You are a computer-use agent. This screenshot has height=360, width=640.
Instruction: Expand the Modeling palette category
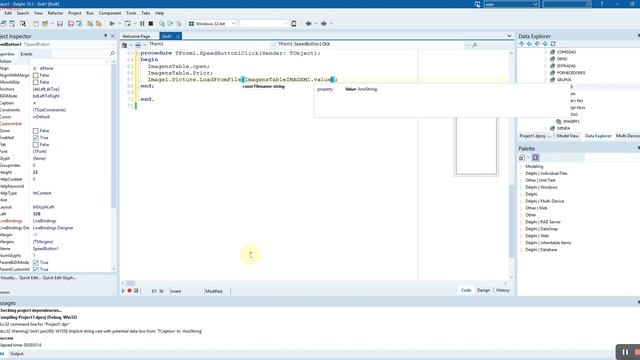(x=521, y=167)
